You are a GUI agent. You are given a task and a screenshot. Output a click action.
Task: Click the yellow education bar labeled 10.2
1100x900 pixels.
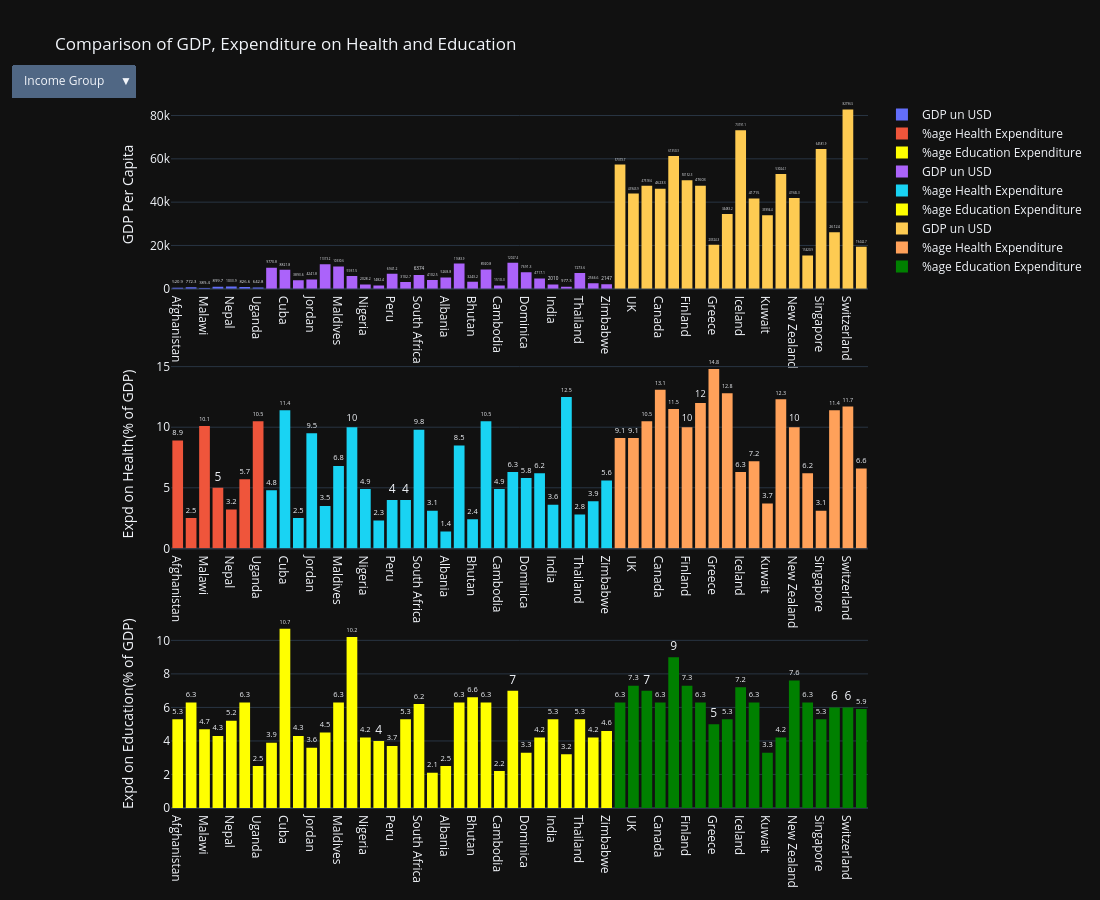coord(352,722)
